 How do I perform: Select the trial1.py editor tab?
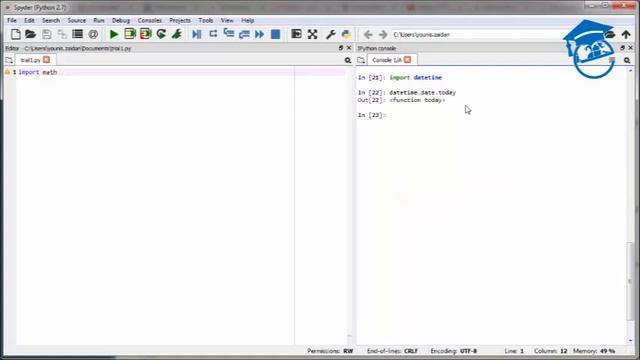pyautogui.click(x=30, y=60)
